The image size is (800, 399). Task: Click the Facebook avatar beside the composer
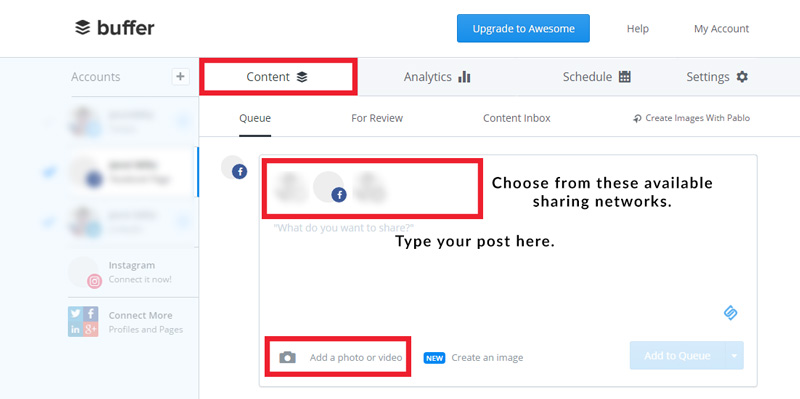[x=234, y=168]
